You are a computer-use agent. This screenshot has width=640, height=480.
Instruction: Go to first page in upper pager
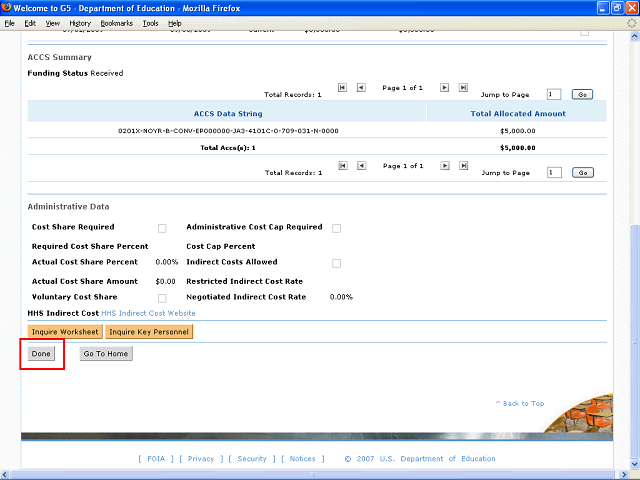click(342, 87)
